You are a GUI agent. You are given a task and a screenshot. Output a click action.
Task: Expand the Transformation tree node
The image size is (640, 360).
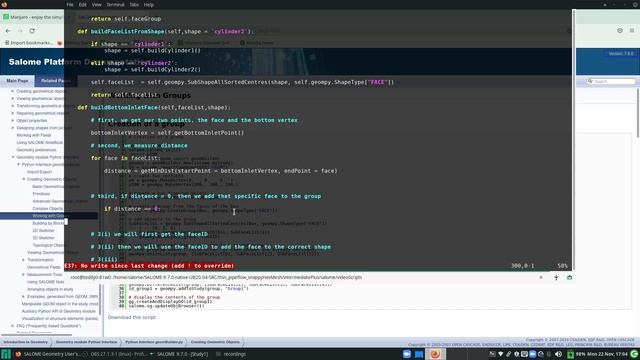(x=23, y=260)
